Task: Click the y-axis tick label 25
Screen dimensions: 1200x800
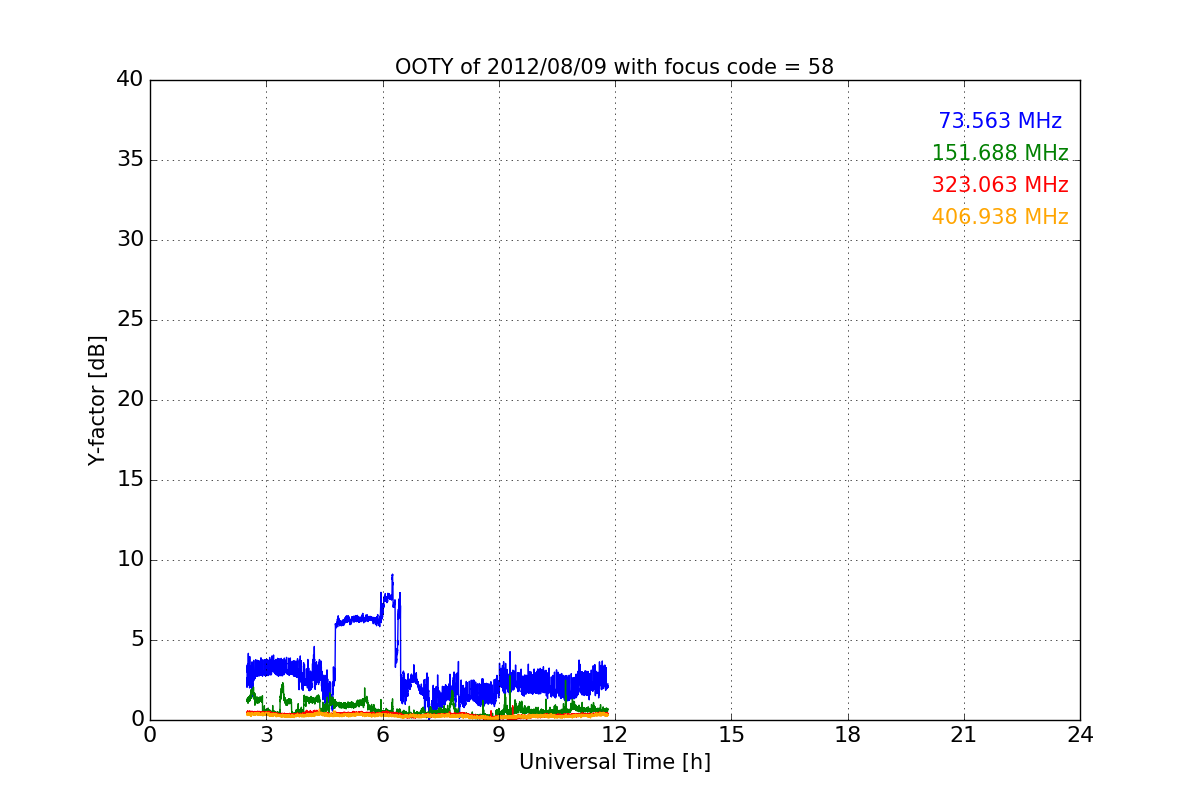Action: (x=130, y=320)
